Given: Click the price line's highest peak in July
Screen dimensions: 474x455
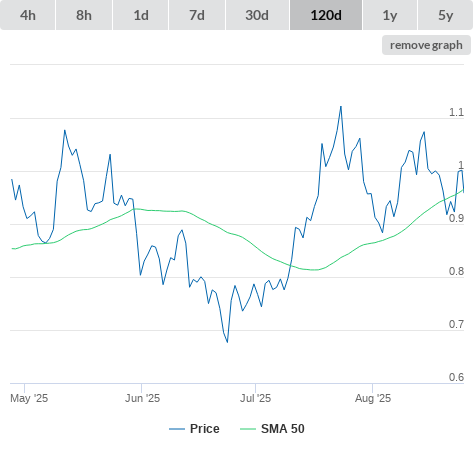Looking at the screenshot, I should (x=341, y=107).
